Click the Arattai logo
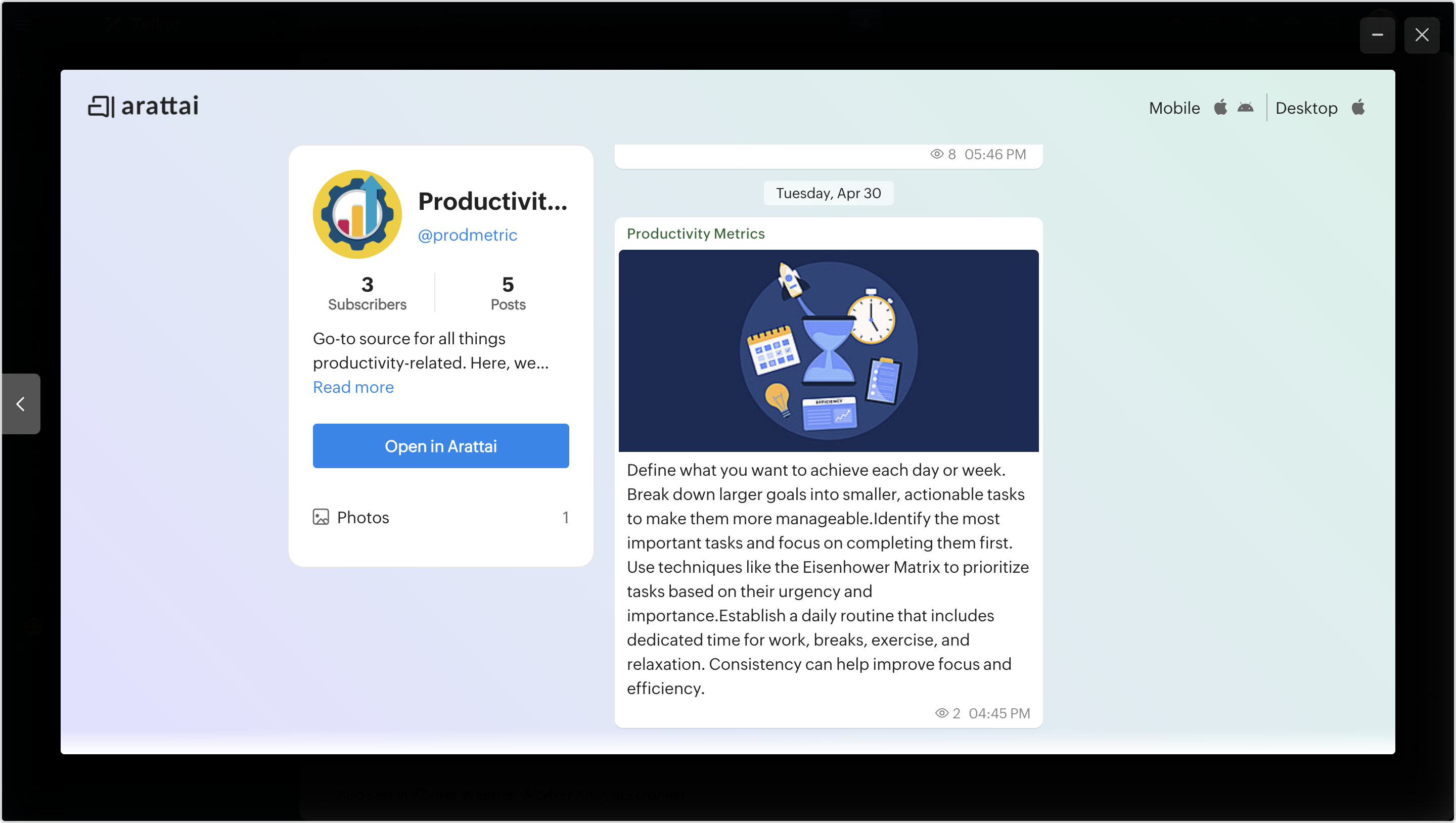Viewport: 1456px width, 823px height. pyautogui.click(x=143, y=106)
